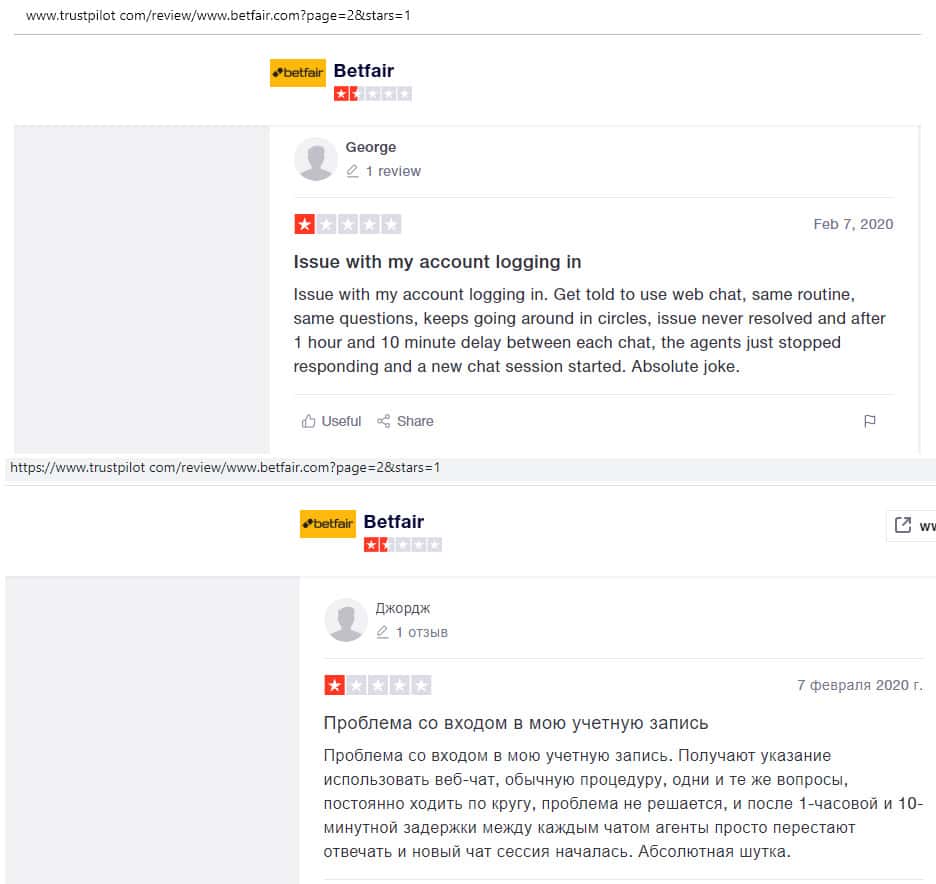Click George's profile avatar
This screenshot has height=884, width=936.
pyautogui.click(x=316, y=159)
